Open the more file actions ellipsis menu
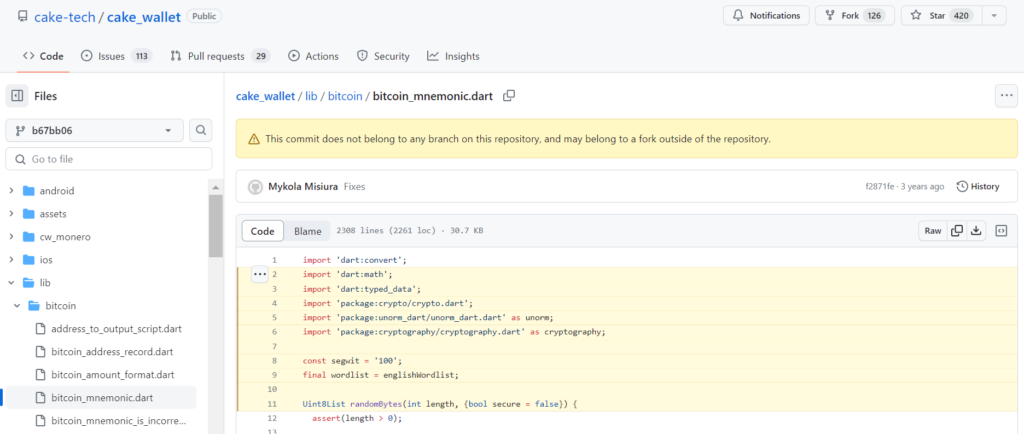The image size is (1024, 434). coord(1006,96)
